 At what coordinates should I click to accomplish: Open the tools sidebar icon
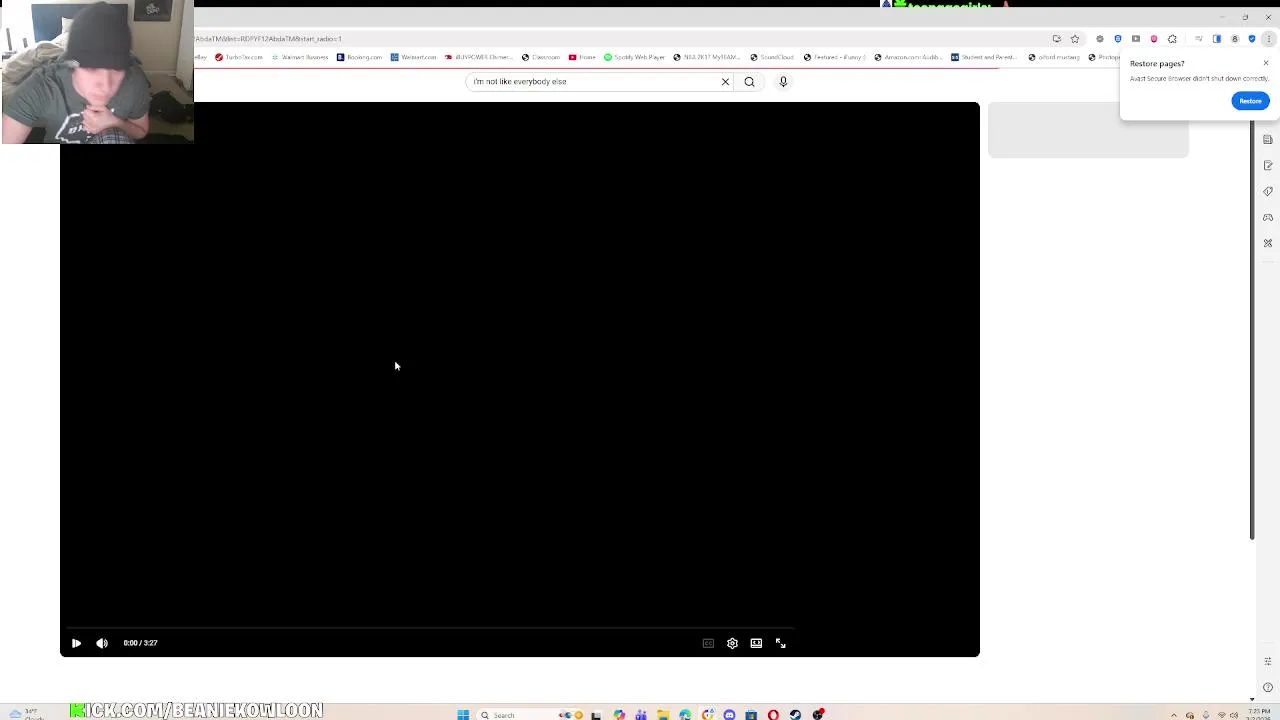click(1268, 243)
